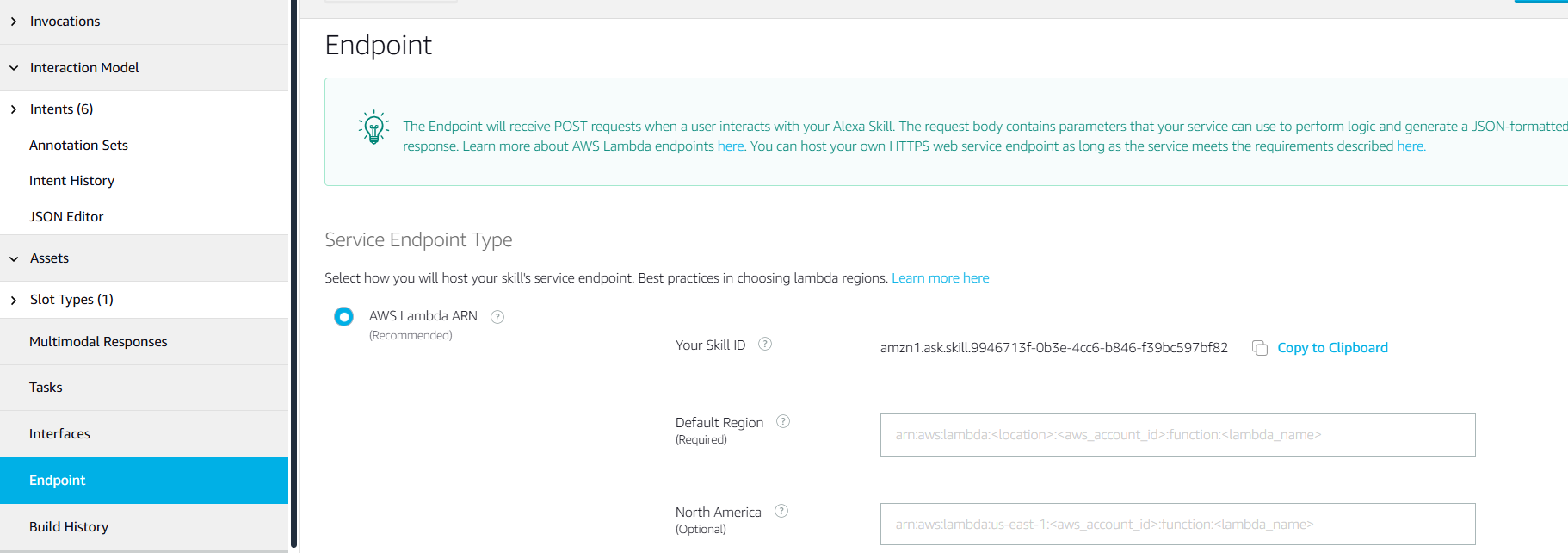This screenshot has width=1568, height=553.
Task: Collapse the Interaction Model section
Action: pos(14,68)
